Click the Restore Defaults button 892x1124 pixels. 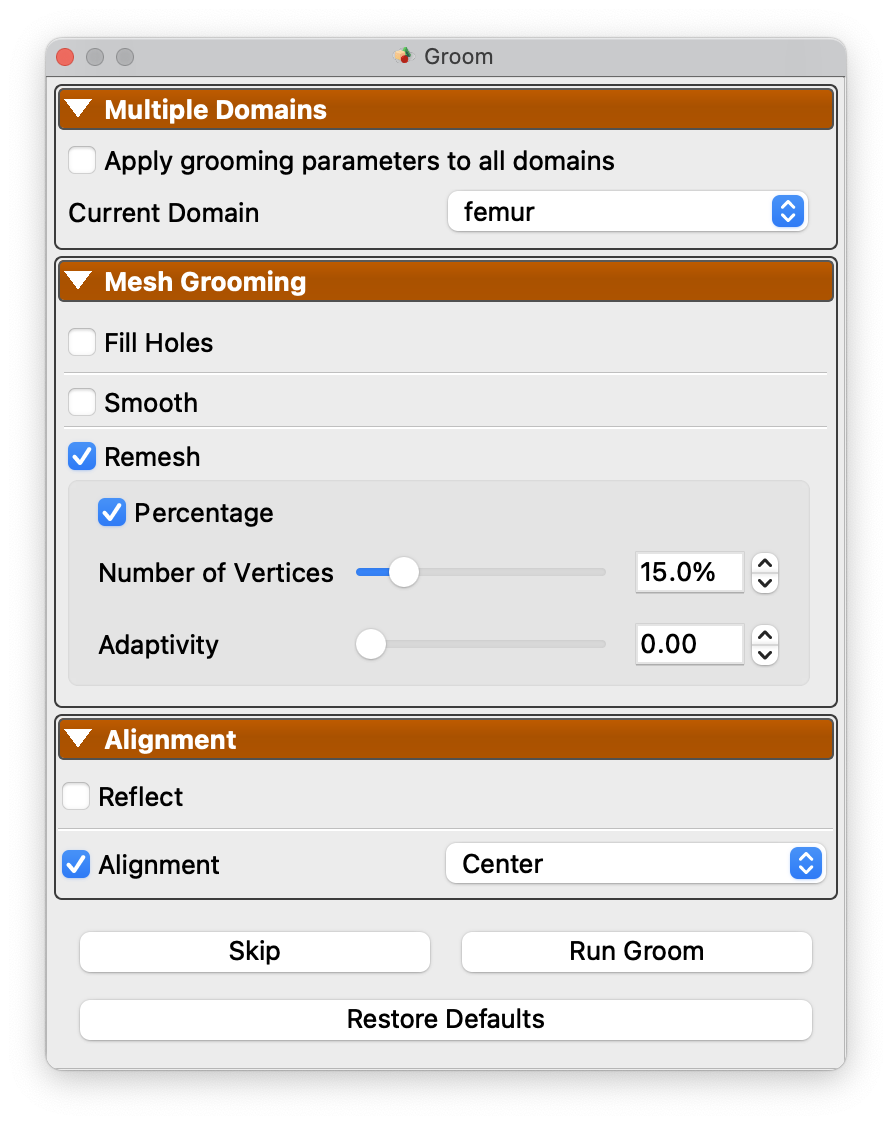pyautogui.click(x=446, y=1019)
